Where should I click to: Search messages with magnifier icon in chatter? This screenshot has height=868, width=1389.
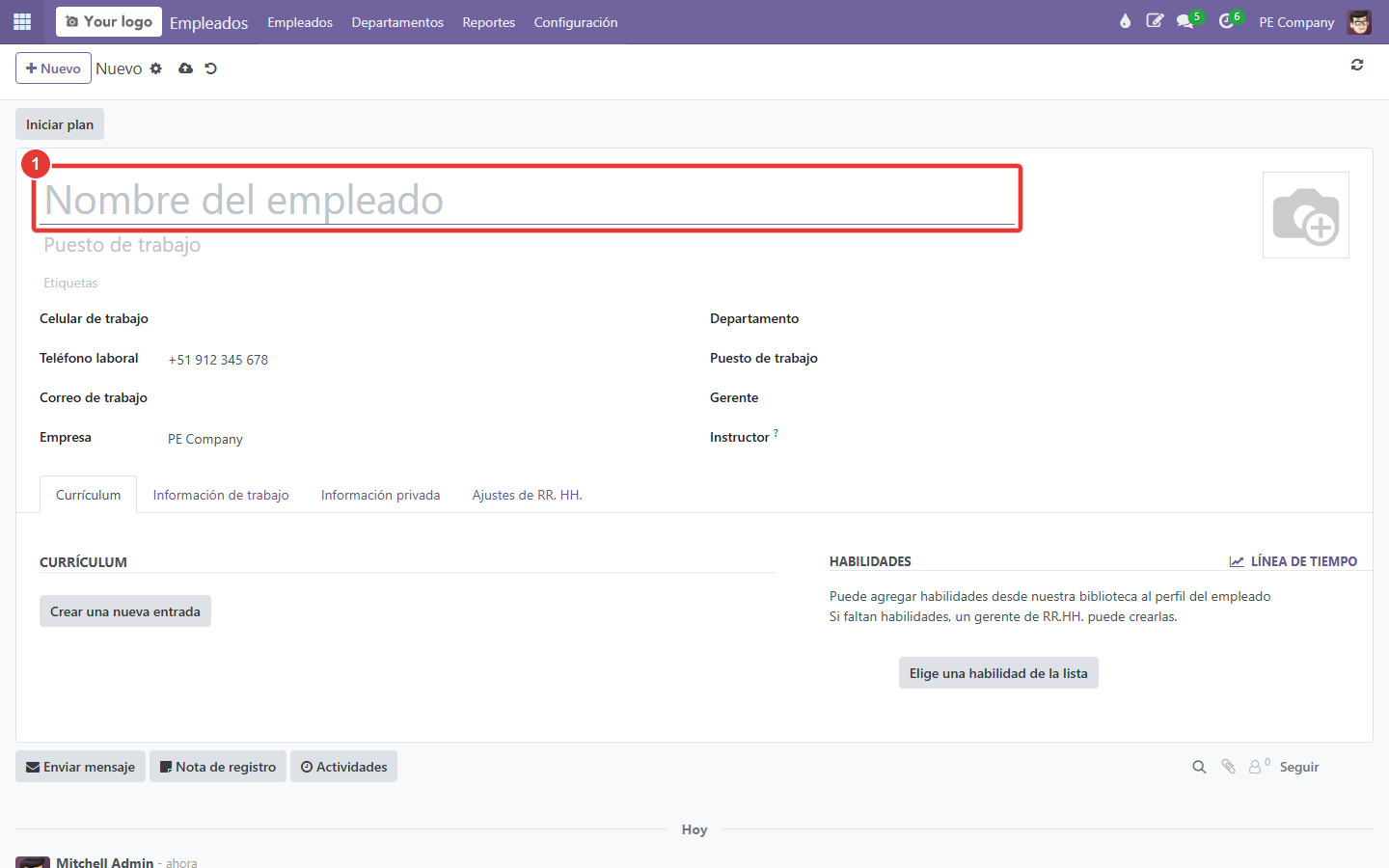click(x=1199, y=767)
